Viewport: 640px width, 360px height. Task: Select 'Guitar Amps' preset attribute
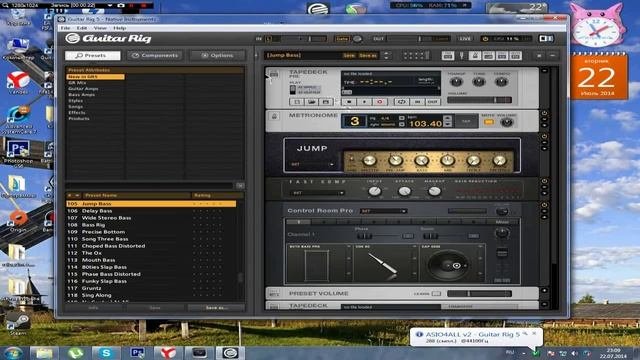(83, 89)
